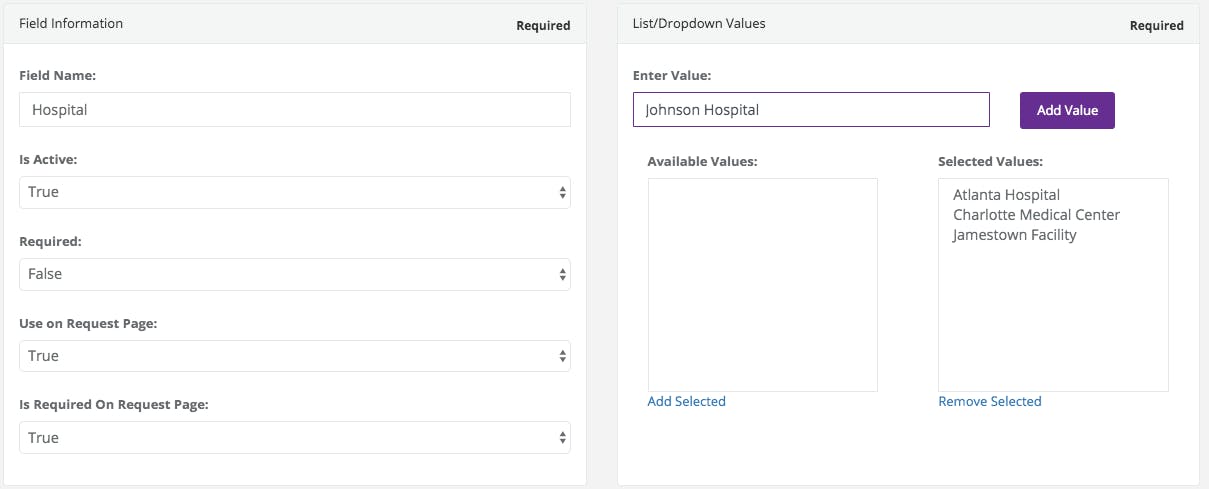
Task: Click inside the empty Available Values list
Action: 762,284
